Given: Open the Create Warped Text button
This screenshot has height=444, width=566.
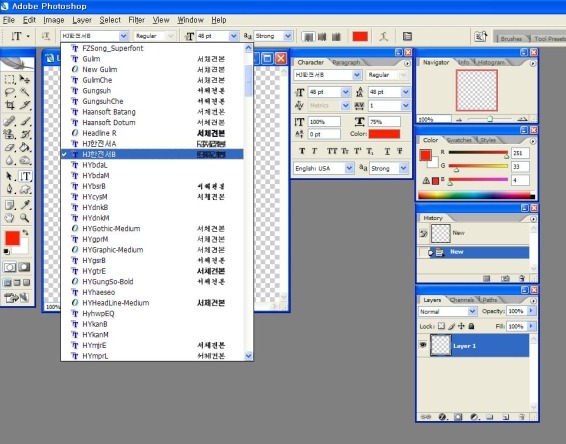Looking at the screenshot, I should pos(384,36).
